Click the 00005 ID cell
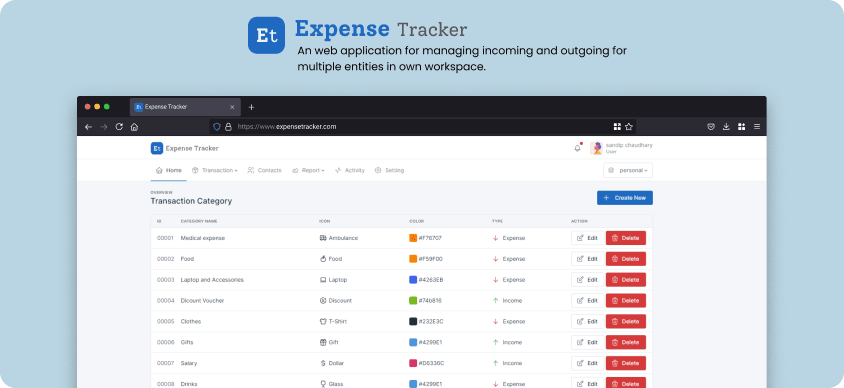Viewport: 844px width, 388px height. point(165,321)
